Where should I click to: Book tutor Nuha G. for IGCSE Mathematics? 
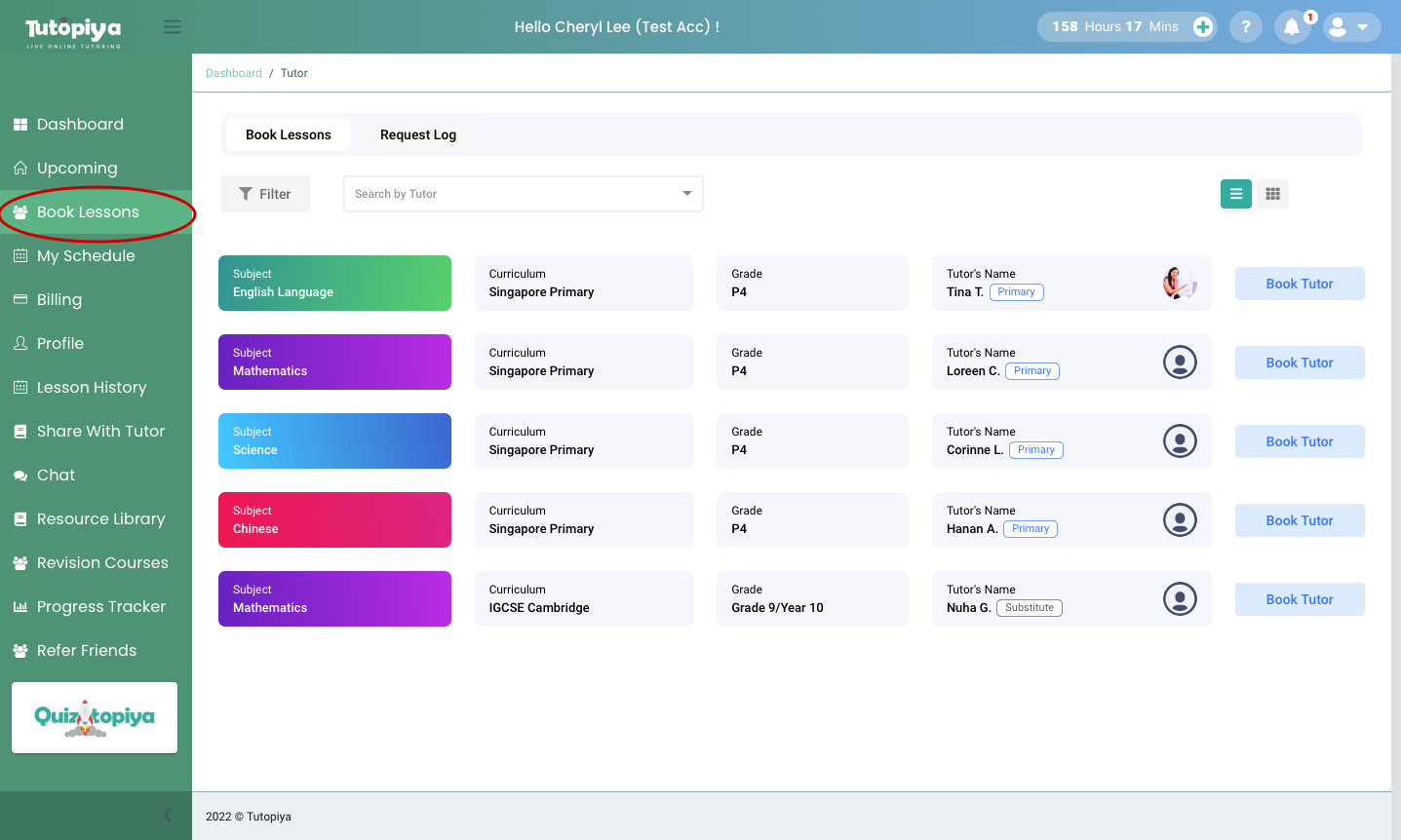pos(1299,599)
